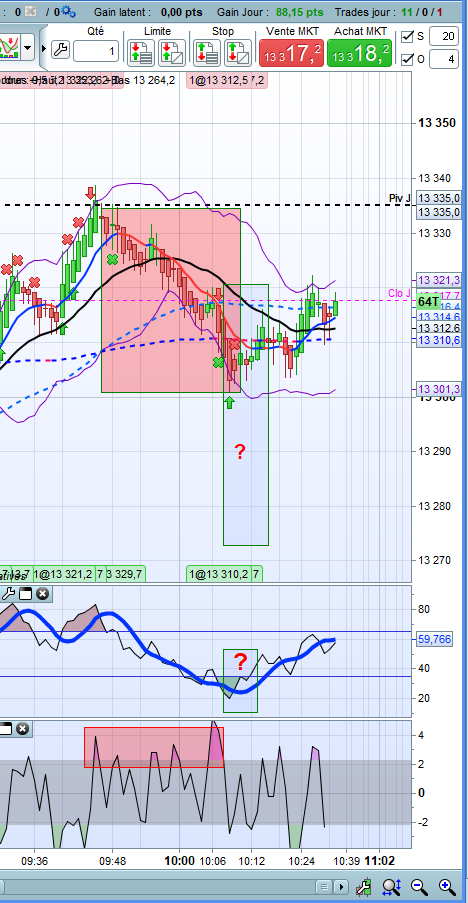Screen dimensions: 468x903
Task: Close the stochastic indicator panel
Action: coord(43,594)
